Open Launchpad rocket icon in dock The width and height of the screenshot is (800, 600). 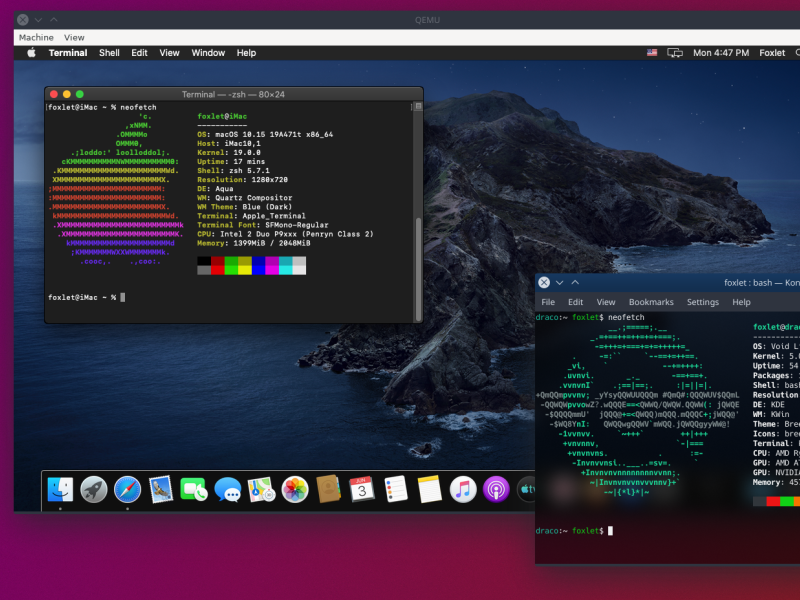pos(94,489)
